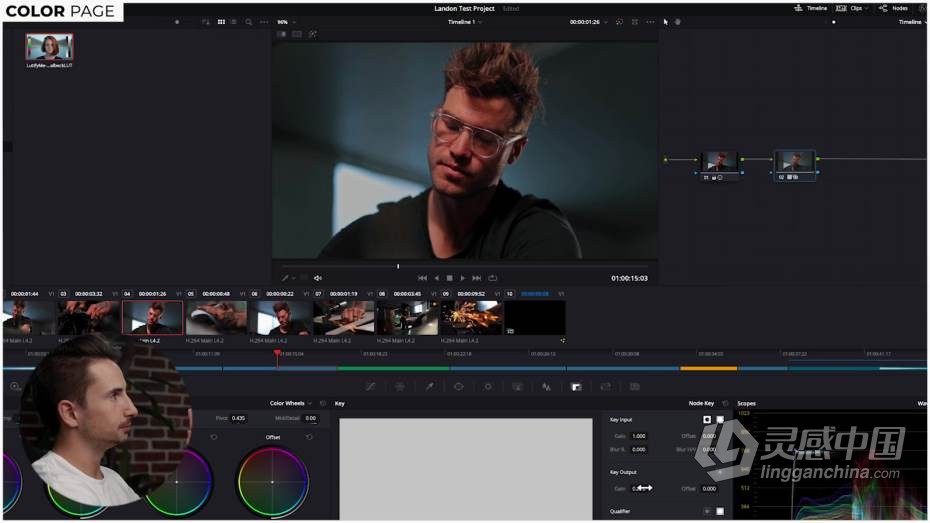Adjust the Offset color wheel center point
The height and width of the screenshot is (523, 930).
(272, 482)
